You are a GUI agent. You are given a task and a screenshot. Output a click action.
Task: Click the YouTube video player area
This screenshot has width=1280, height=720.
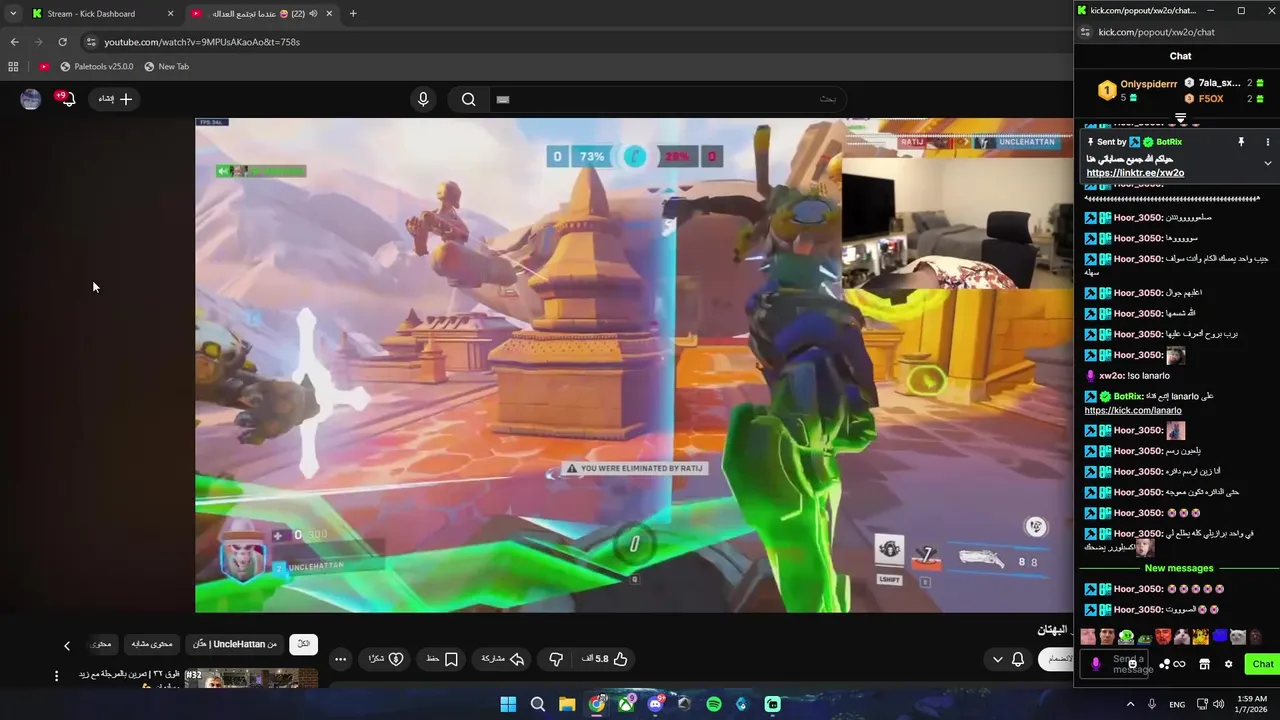(x=634, y=365)
